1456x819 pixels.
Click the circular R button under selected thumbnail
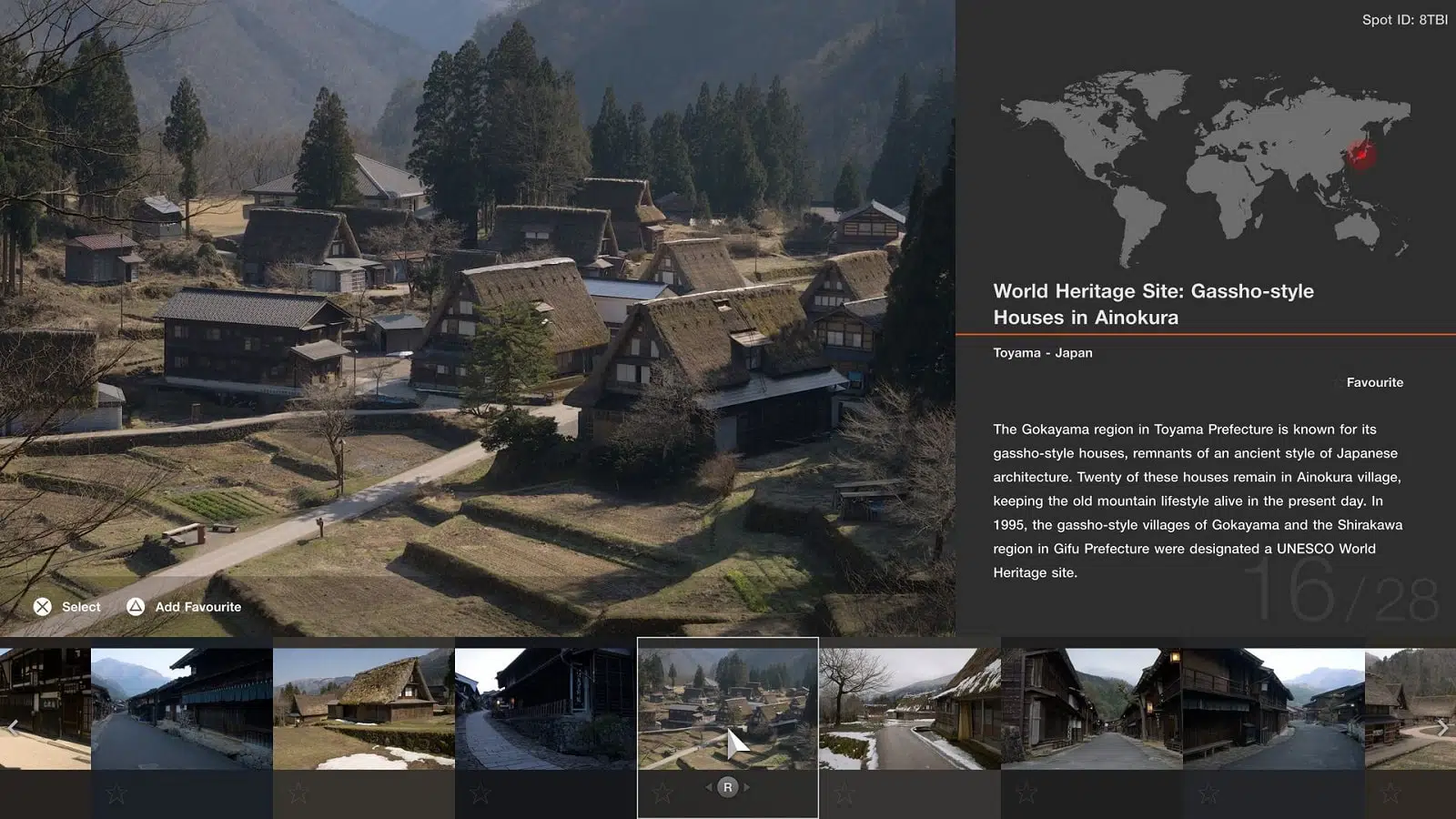(727, 787)
